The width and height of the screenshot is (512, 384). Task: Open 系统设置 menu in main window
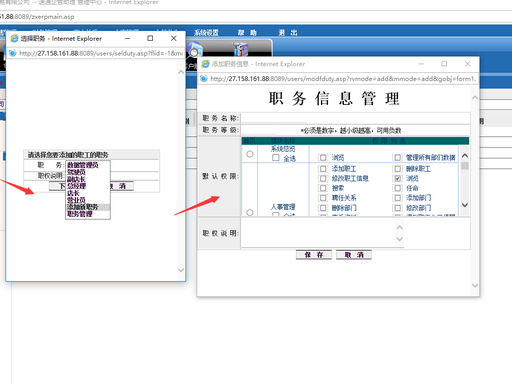206,33
